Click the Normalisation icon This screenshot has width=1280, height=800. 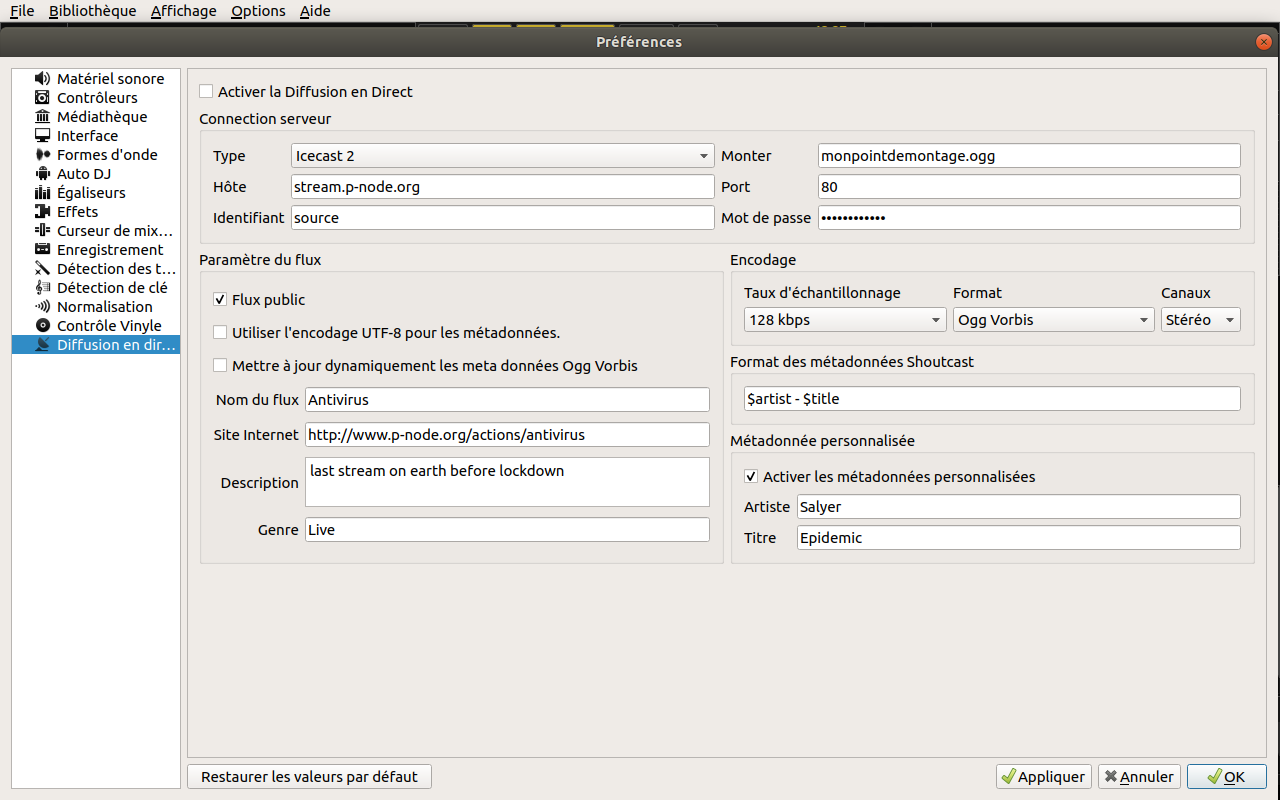tap(42, 307)
